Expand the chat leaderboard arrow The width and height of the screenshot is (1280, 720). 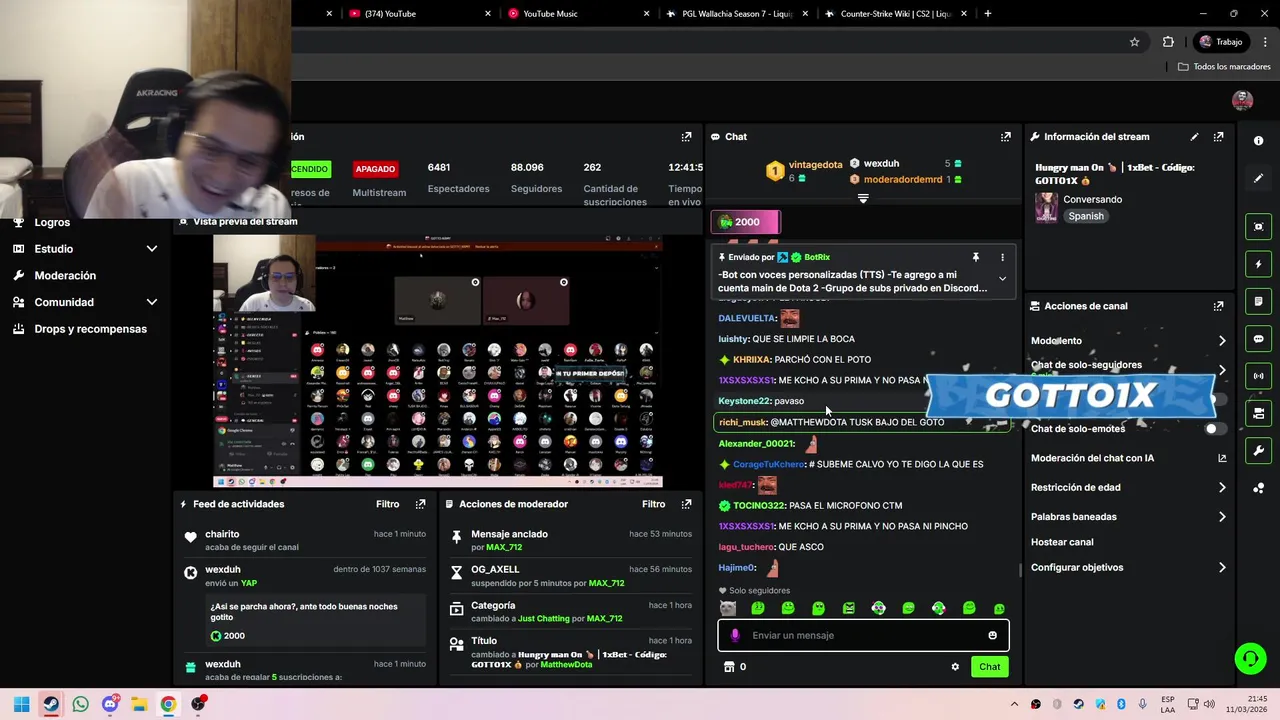(x=863, y=198)
